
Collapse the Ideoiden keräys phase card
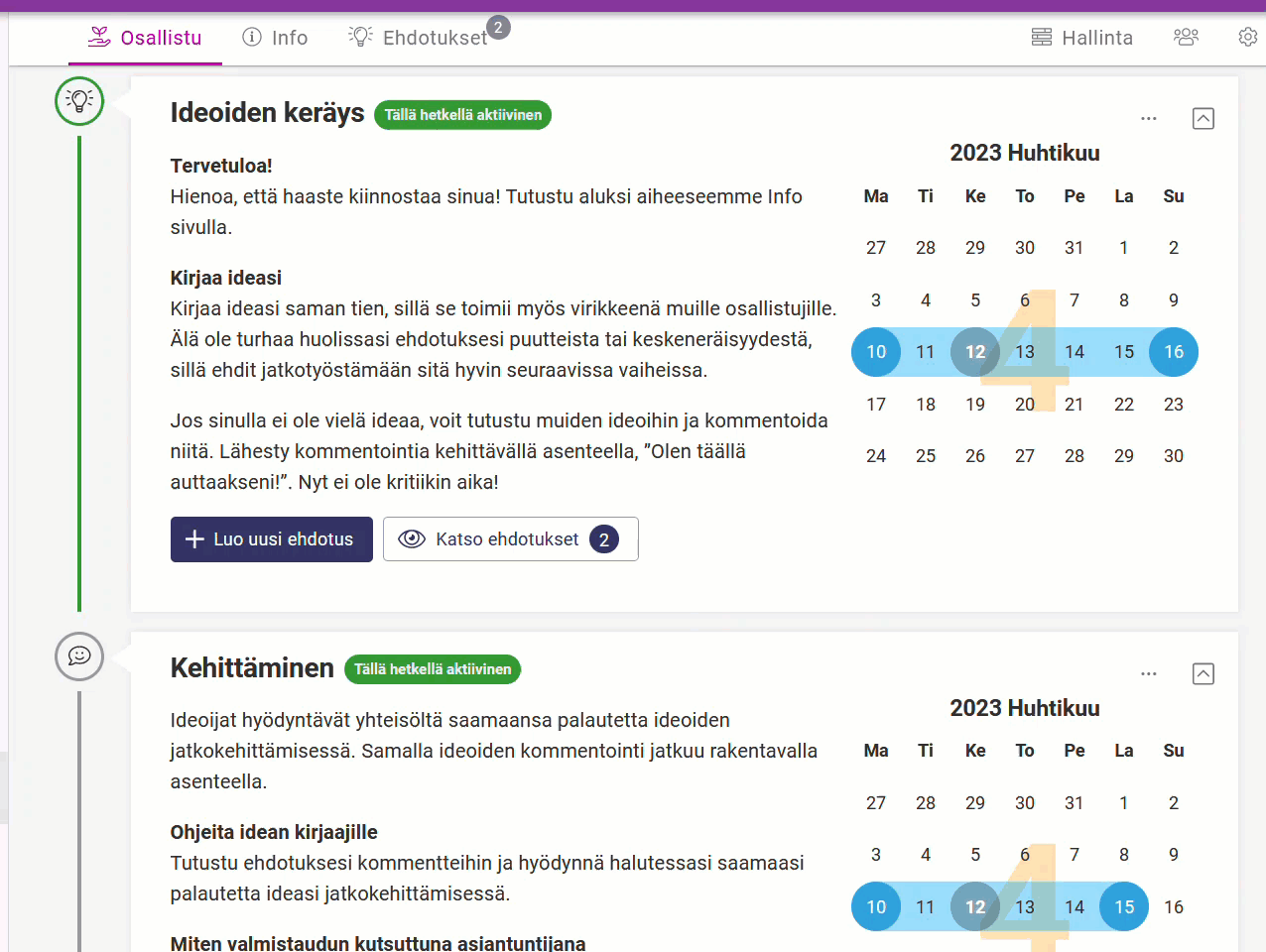tap(1203, 118)
